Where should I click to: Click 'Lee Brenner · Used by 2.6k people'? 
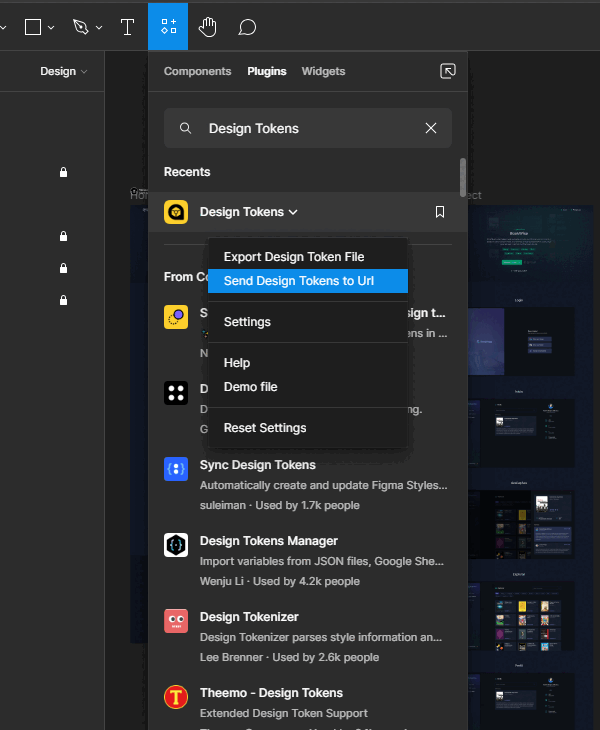click(290, 657)
